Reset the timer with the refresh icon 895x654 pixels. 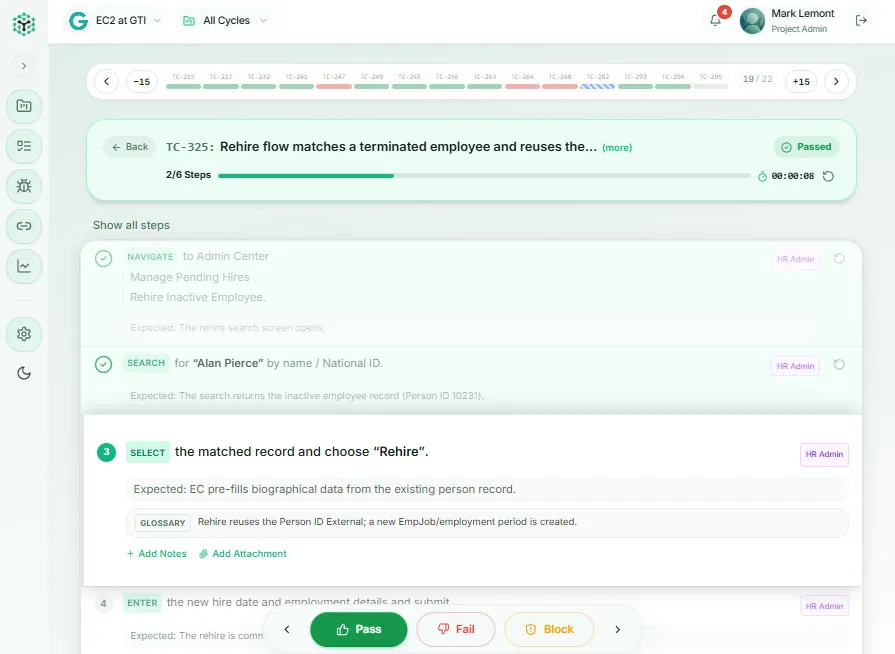[x=828, y=176]
